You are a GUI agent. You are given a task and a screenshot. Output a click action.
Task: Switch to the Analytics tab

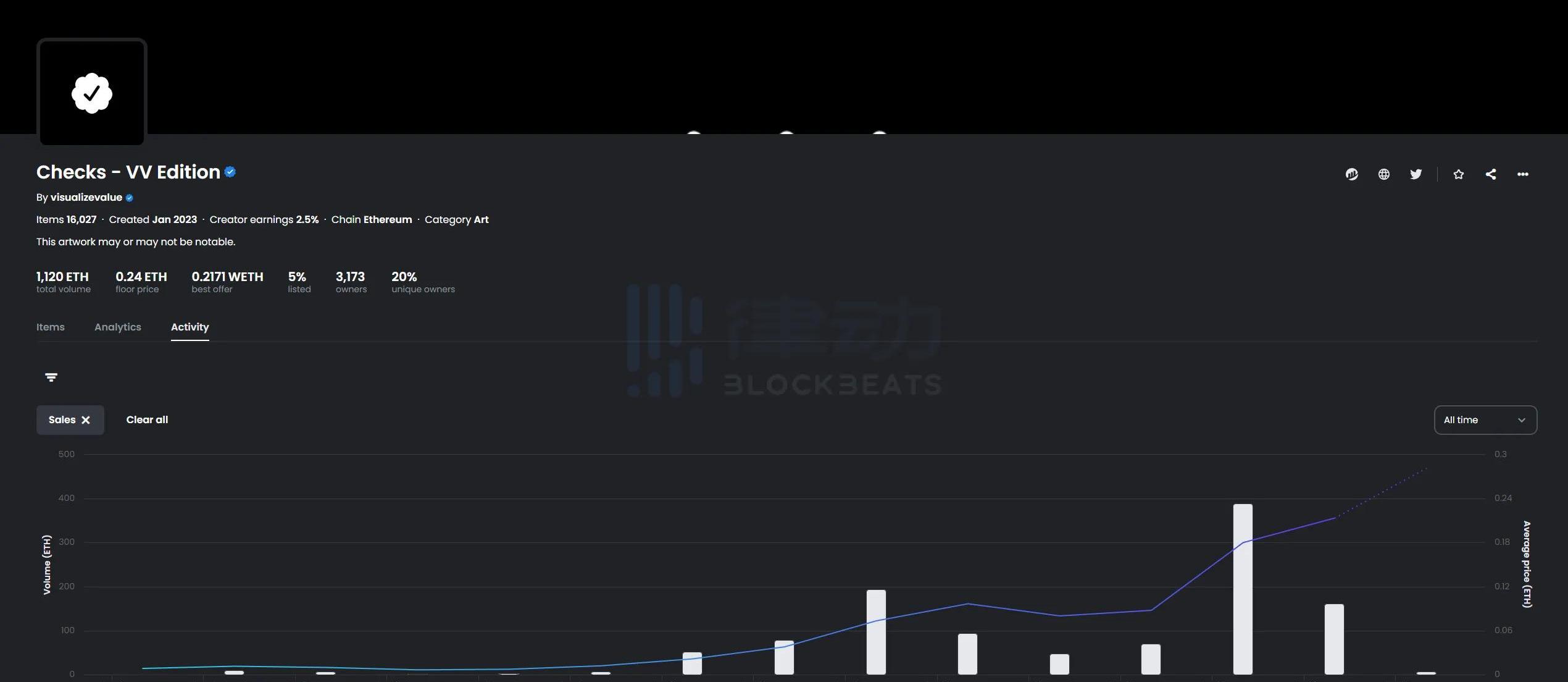118,327
